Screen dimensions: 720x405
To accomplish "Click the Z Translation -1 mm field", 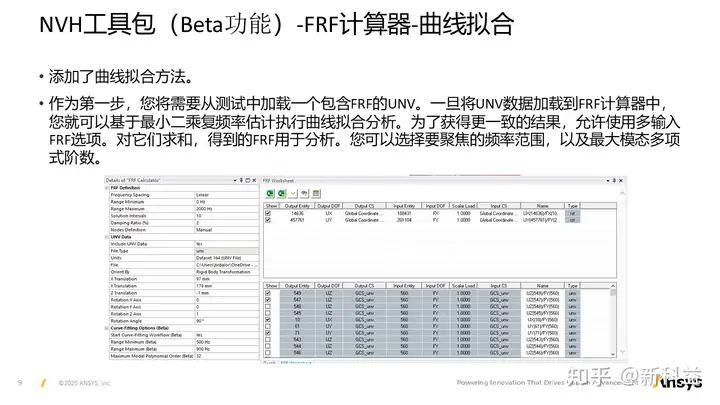I will pyautogui.click(x=227, y=293).
